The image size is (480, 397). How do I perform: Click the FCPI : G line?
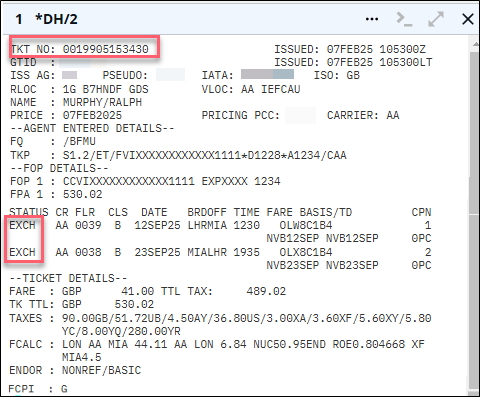pyautogui.click(x=38, y=389)
